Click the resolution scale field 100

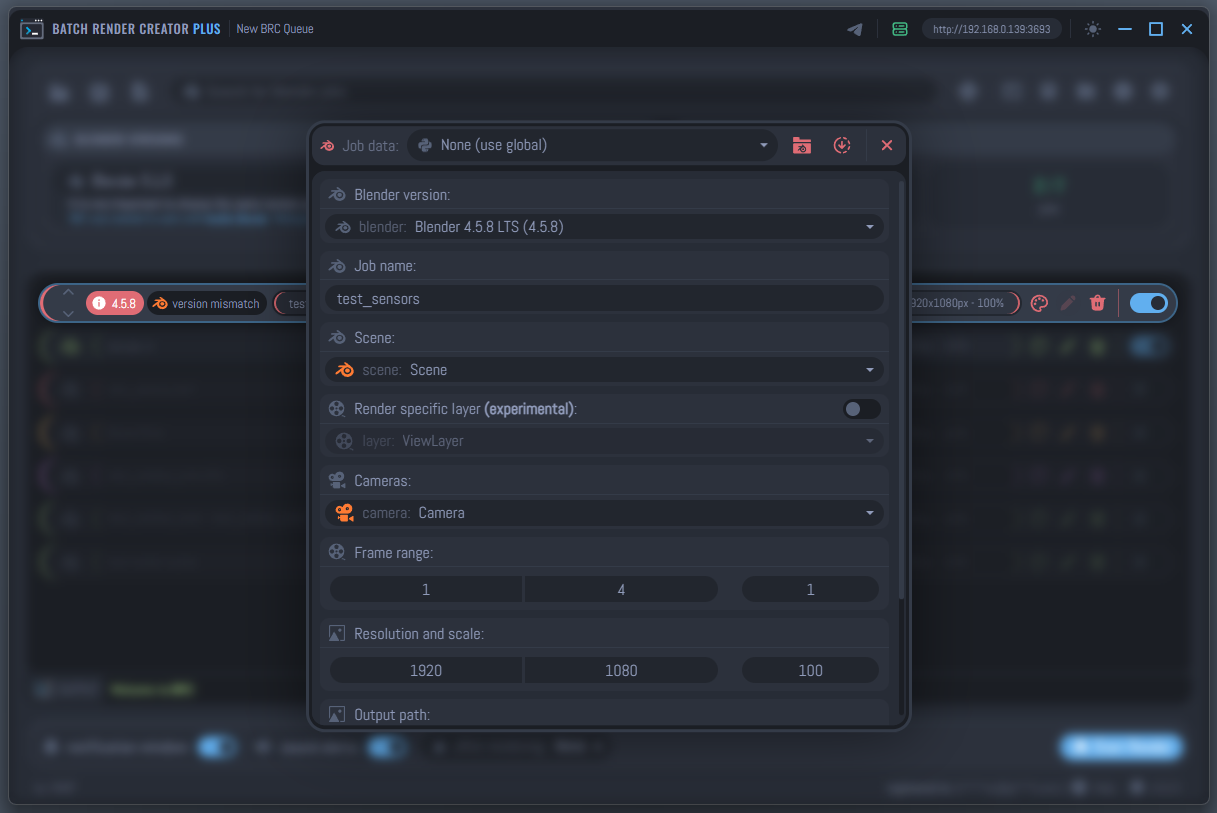[810, 671]
